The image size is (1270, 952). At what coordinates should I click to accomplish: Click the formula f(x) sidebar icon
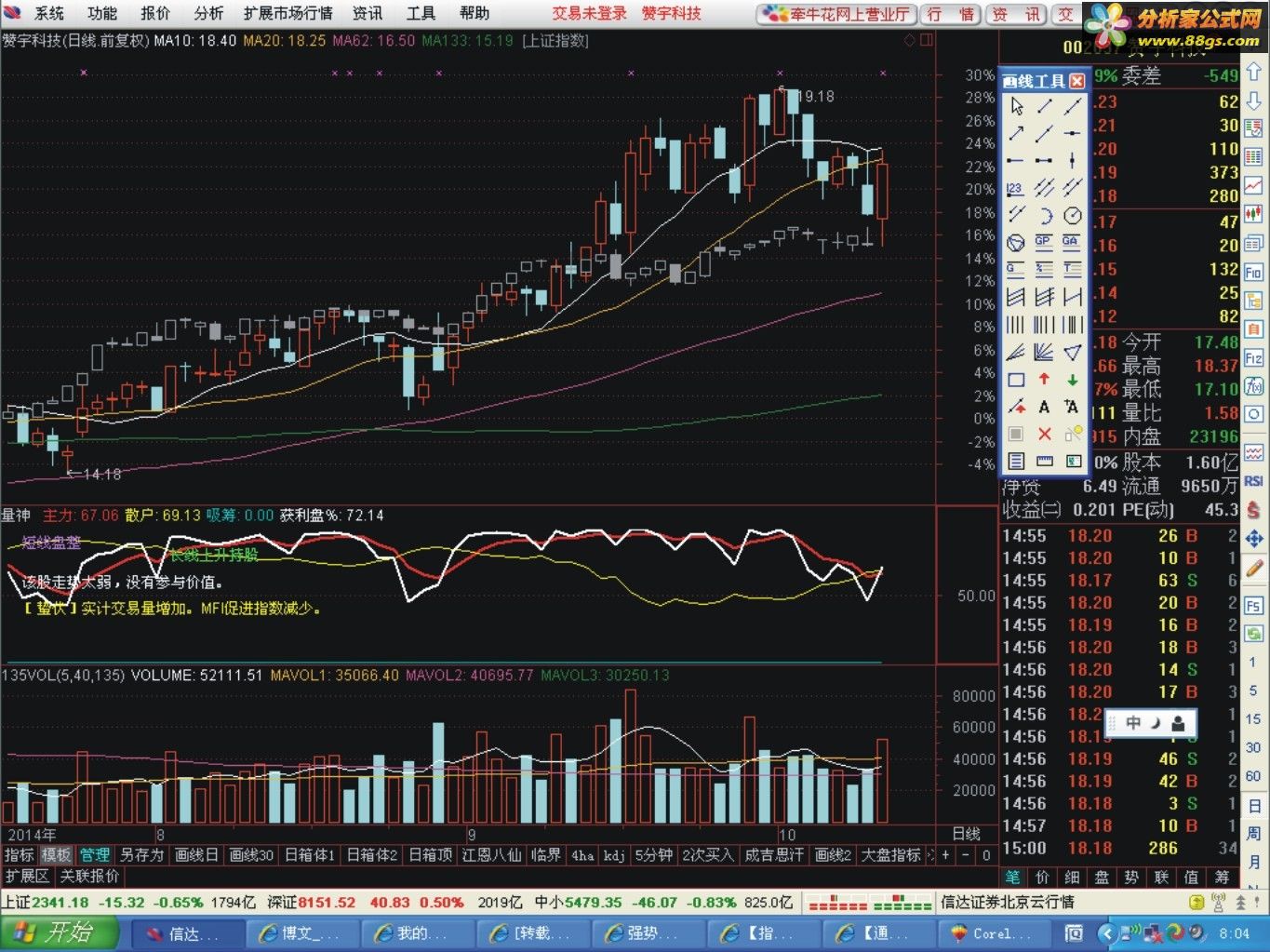[1254, 385]
